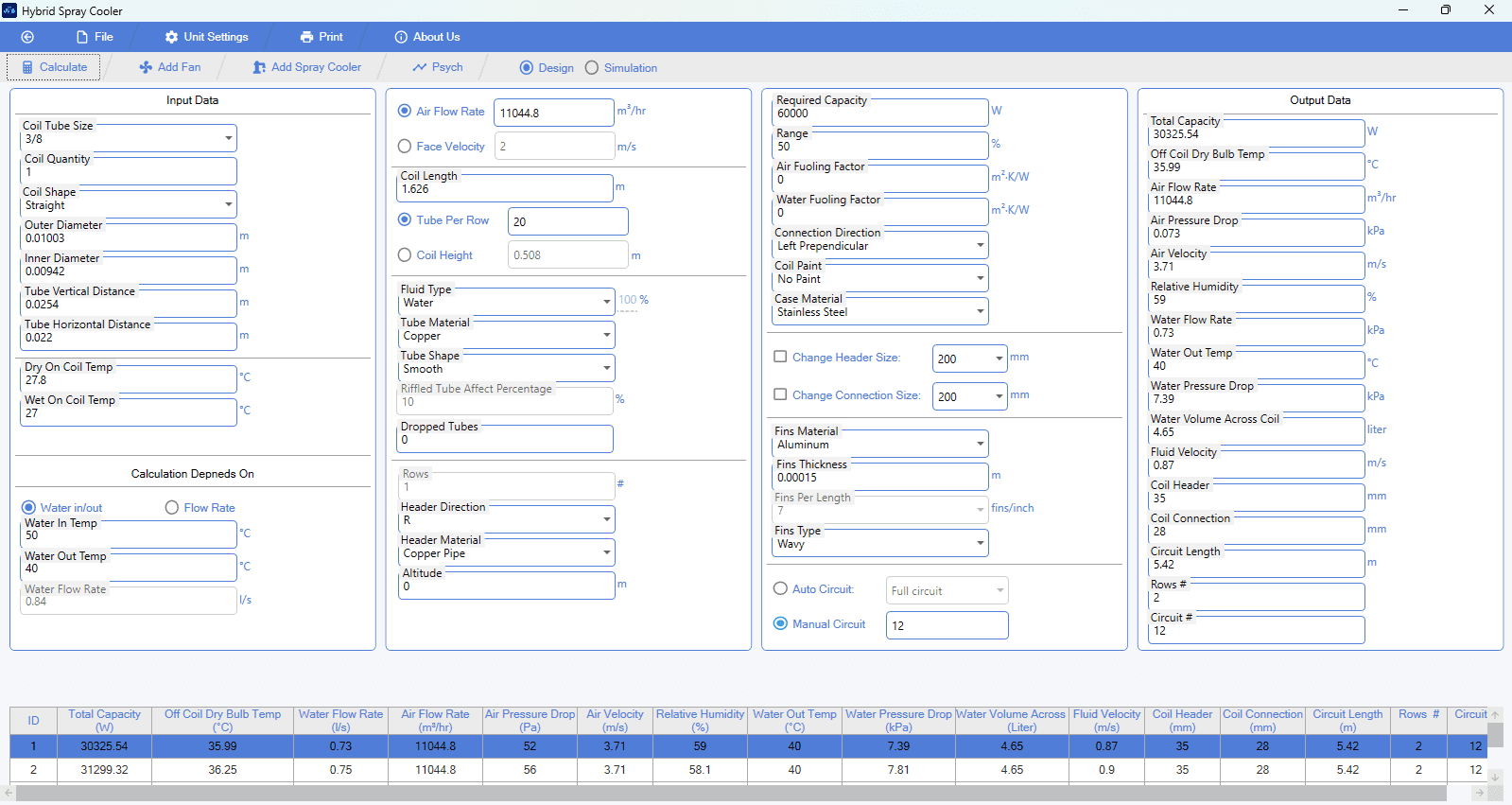The width and height of the screenshot is (1512, 805).
Task: Click the Manual Circuit value field
Action: (947, 625)
